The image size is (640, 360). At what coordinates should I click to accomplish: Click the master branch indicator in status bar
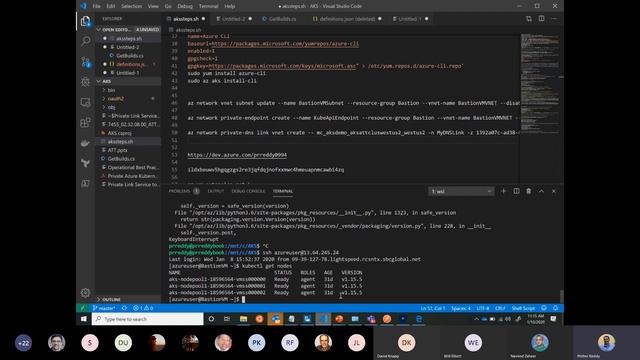point(104,308)
